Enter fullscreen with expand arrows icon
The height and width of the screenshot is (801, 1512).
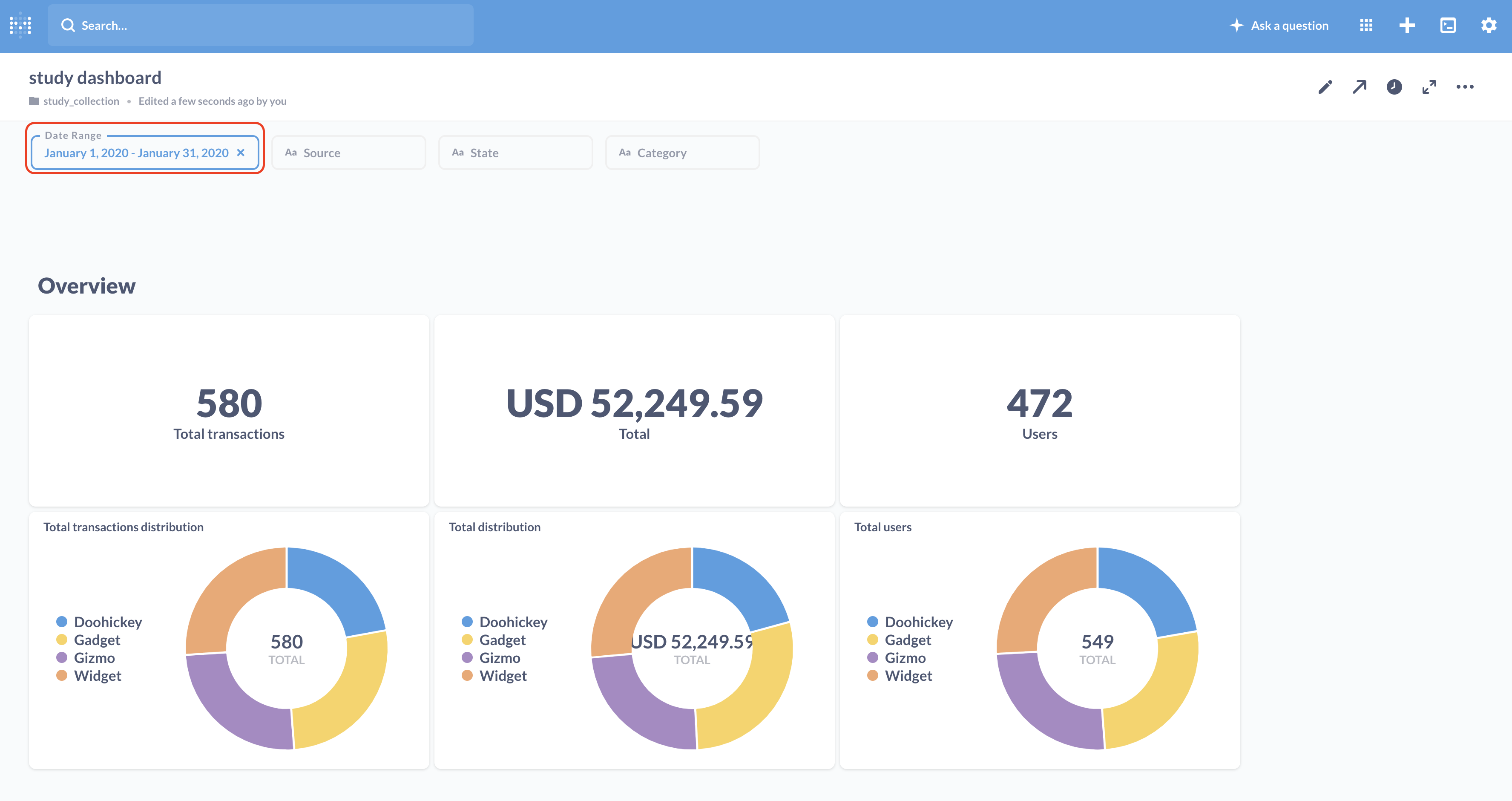coord(1429,87)
